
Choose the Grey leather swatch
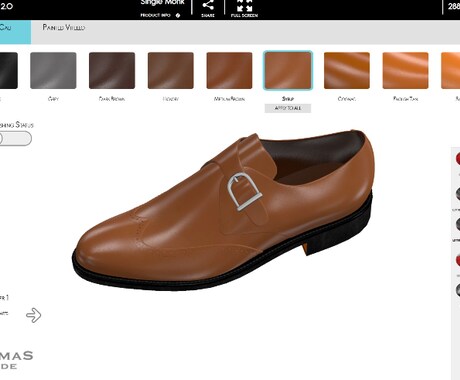pos(53,70)
